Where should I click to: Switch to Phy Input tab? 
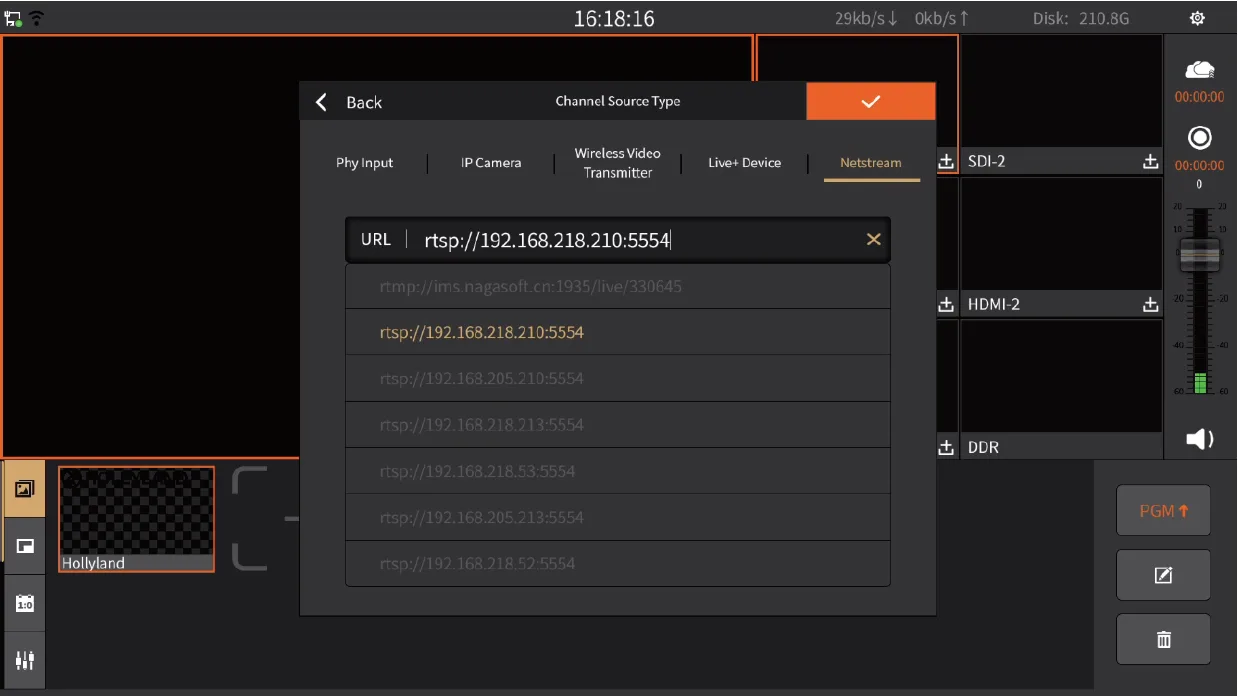tap(364, 163)
